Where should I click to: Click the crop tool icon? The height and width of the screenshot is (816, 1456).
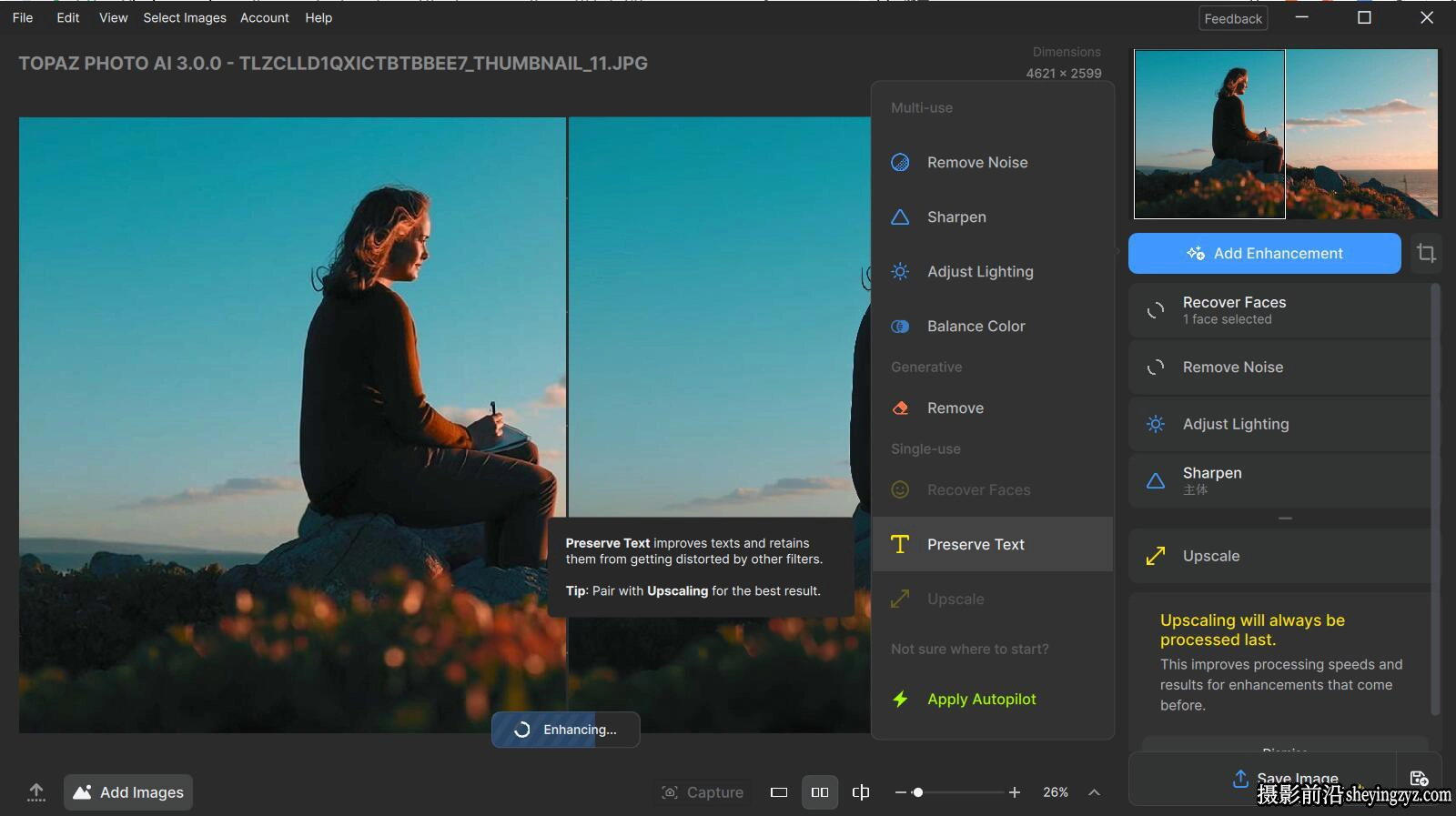(1426, 253)
